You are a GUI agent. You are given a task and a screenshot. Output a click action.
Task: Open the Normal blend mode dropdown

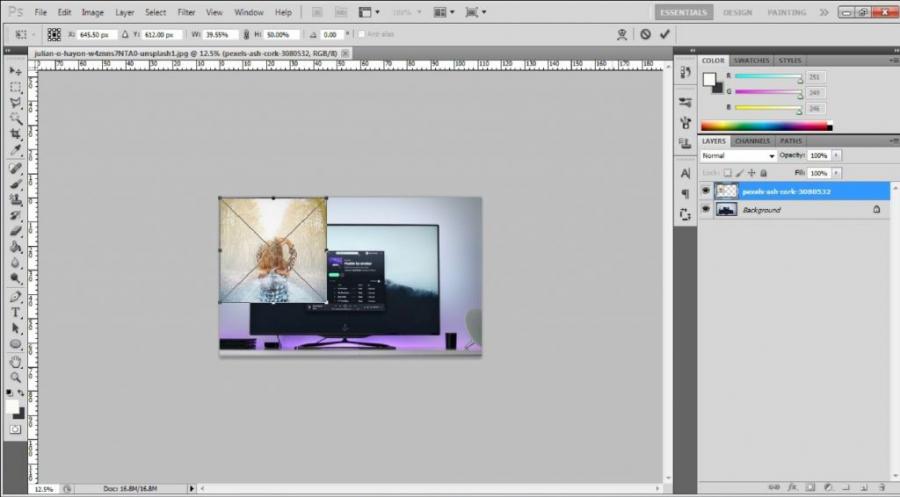(738, 156)
